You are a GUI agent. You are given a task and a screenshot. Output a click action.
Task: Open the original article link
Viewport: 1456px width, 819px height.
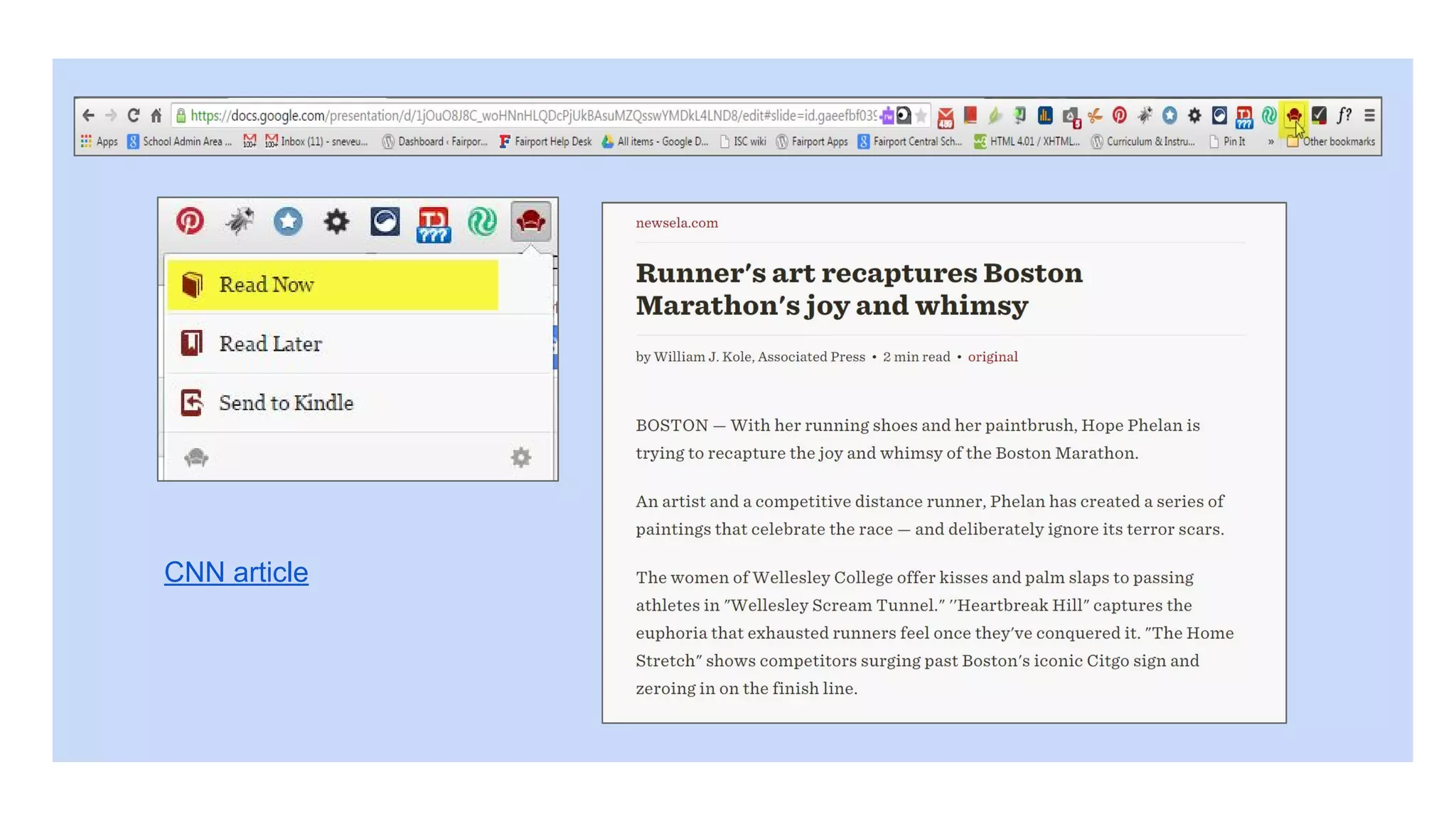[x=992, y=357]
